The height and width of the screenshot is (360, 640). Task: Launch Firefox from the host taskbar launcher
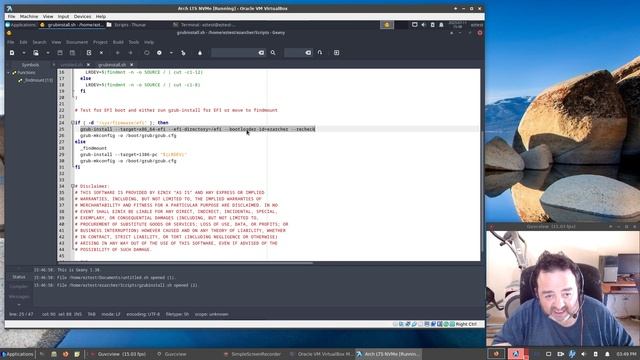(65, 354)
